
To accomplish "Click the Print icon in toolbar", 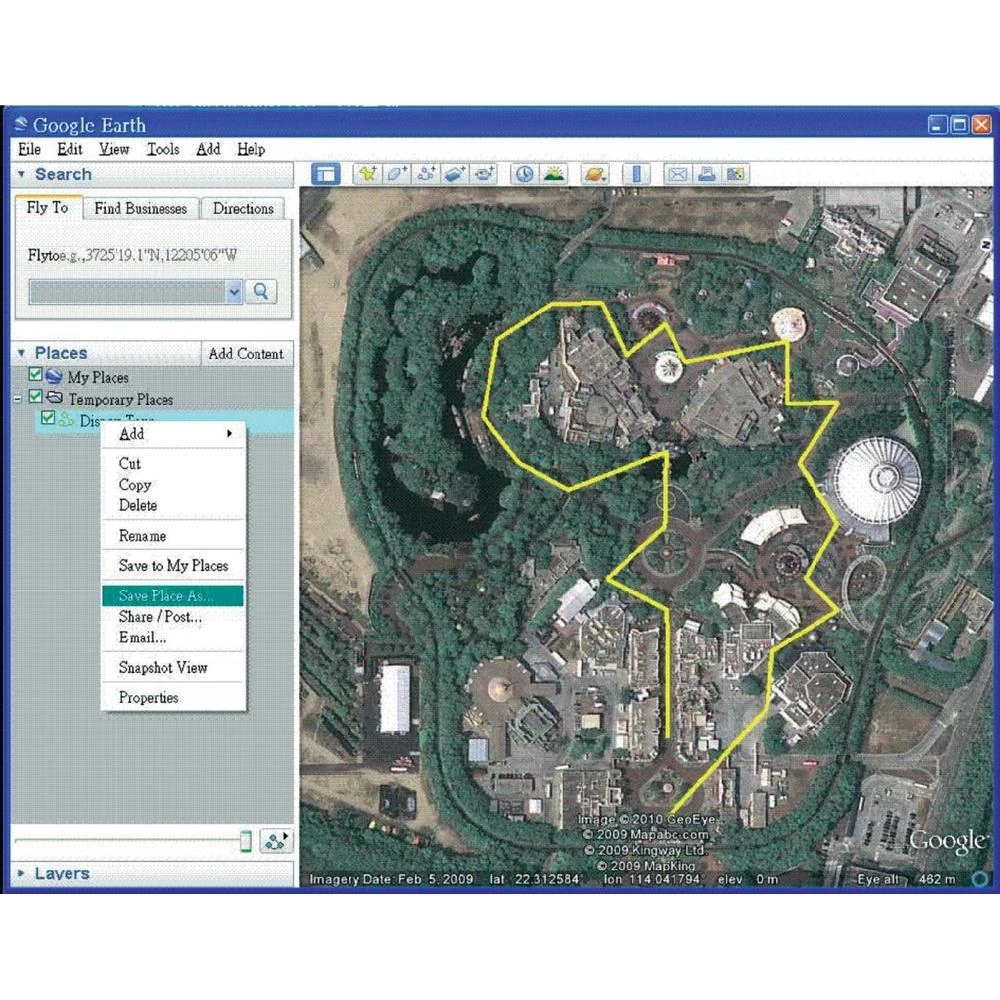I will pyautogui.click(x=707, y=174).
